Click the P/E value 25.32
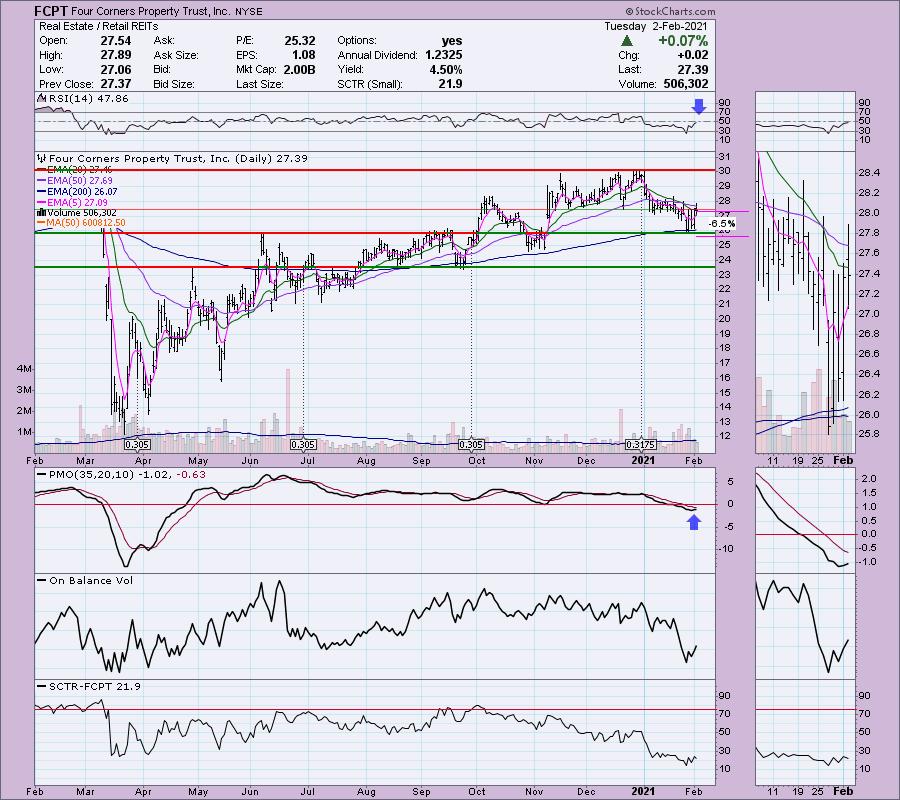 click(x=300, y=41)
